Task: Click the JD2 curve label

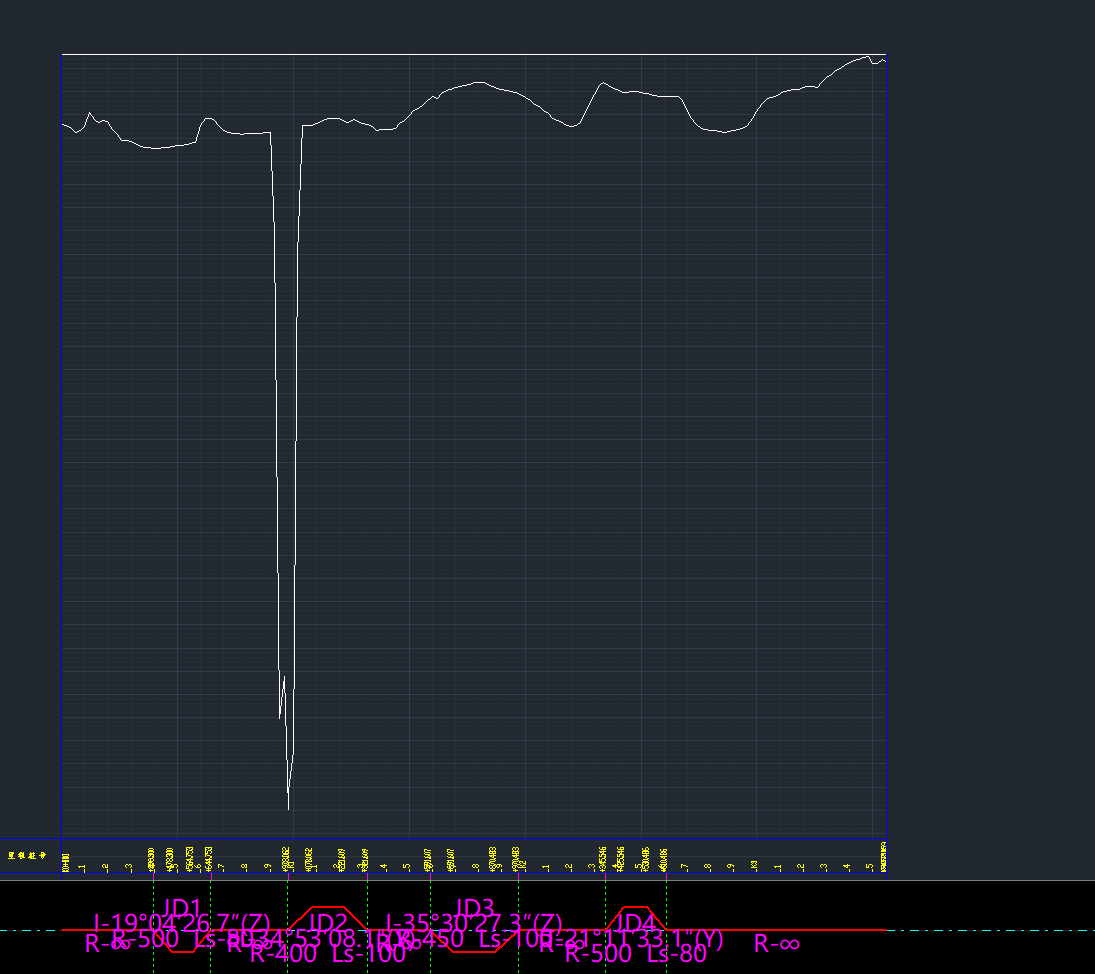Action: click(328, 922)
